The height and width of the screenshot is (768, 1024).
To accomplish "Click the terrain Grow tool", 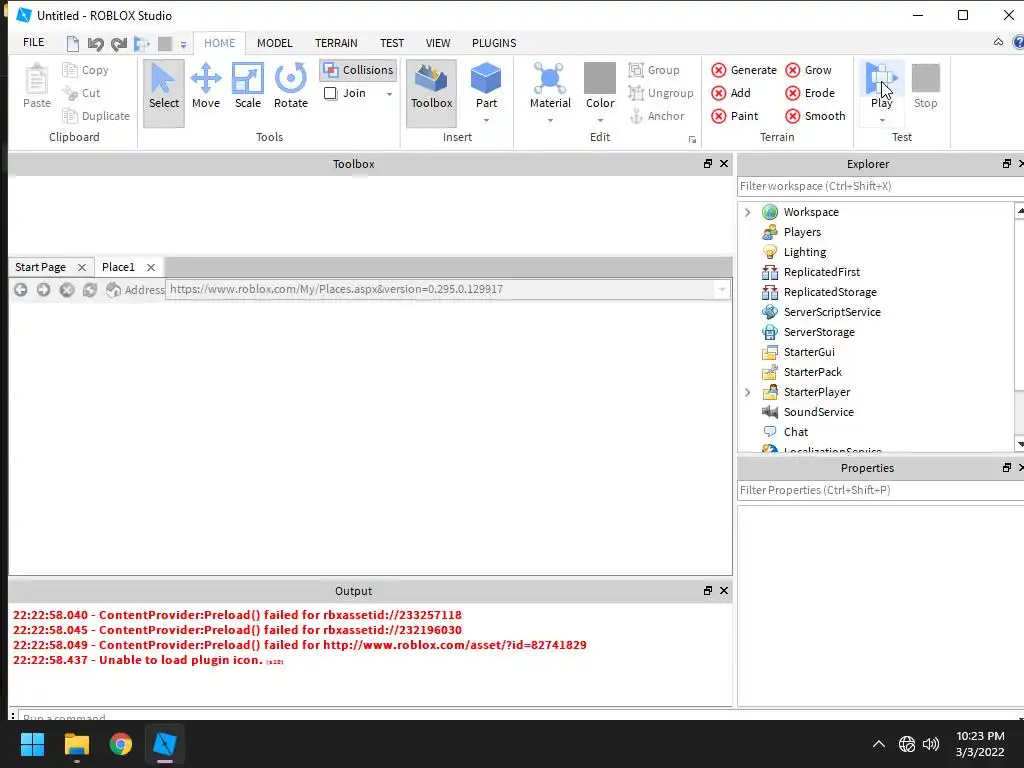I will [808, 70].
